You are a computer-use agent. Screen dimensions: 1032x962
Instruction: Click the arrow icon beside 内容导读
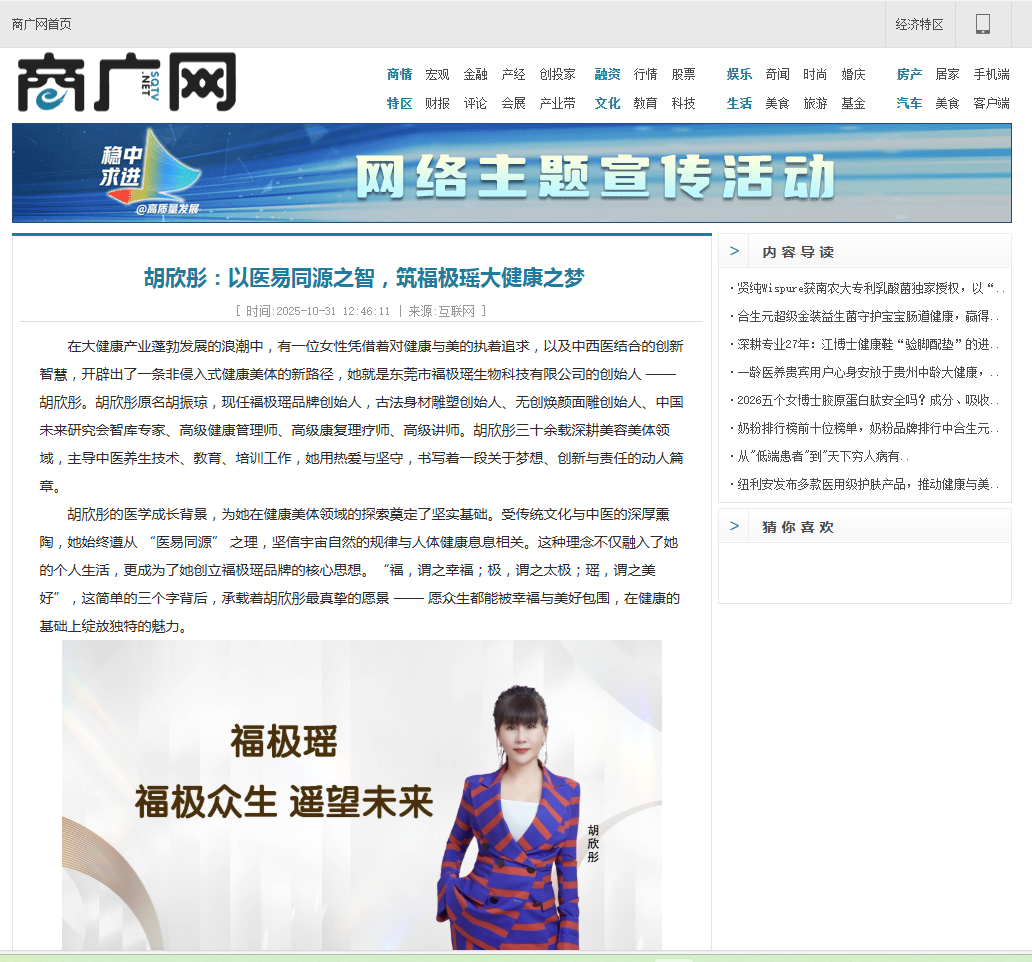coord(735,251)
